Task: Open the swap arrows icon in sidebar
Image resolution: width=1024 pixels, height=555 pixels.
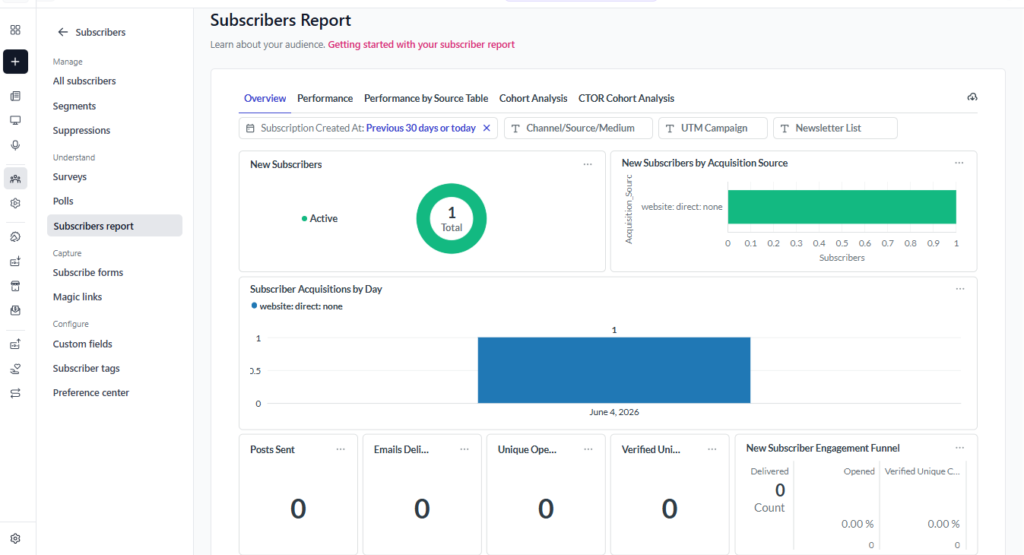Action: [x=15, y=393]
